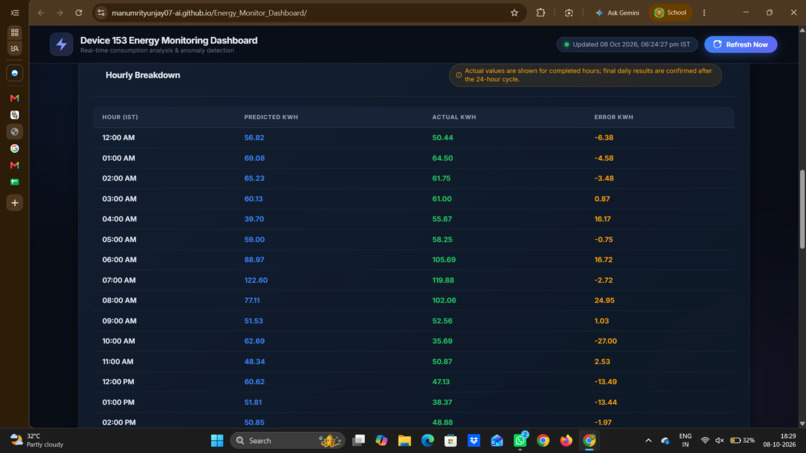This screenshot has height=453, width=806.
Task: Open tab search icon in sidebar
Action: (x=15, y=48)
